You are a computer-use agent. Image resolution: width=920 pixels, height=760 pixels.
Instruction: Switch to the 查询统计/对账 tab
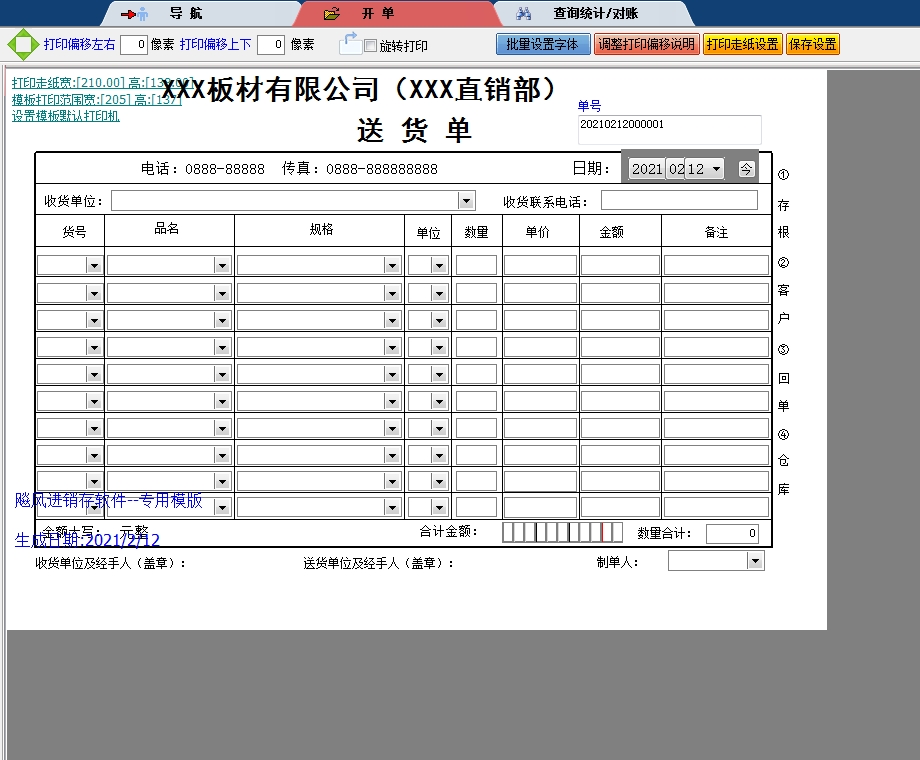595,14
